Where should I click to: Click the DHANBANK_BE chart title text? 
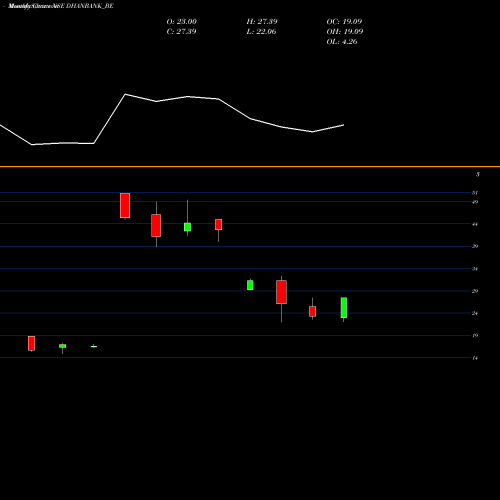point(61,6)
